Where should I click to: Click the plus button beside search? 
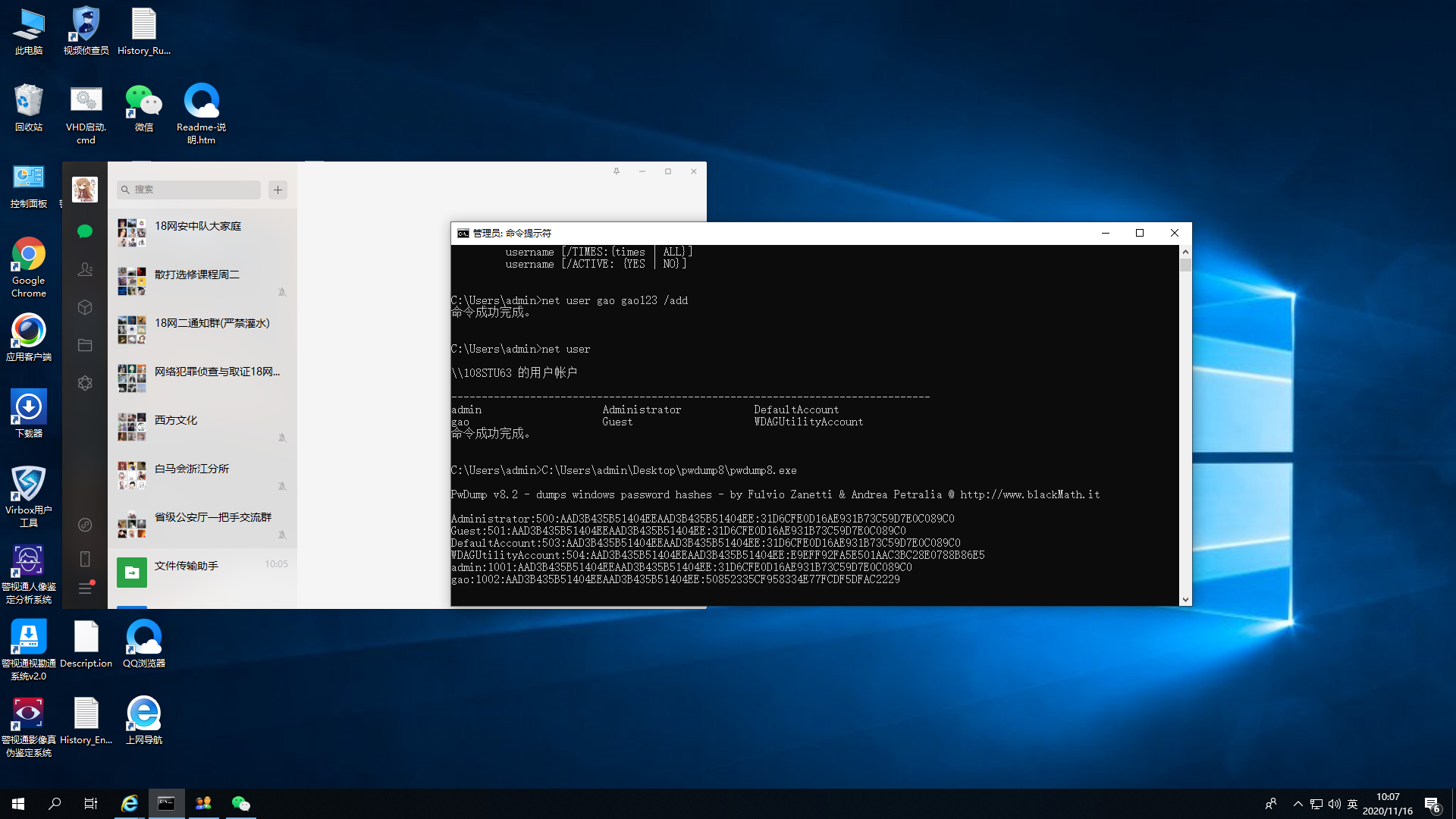point(278,190)
